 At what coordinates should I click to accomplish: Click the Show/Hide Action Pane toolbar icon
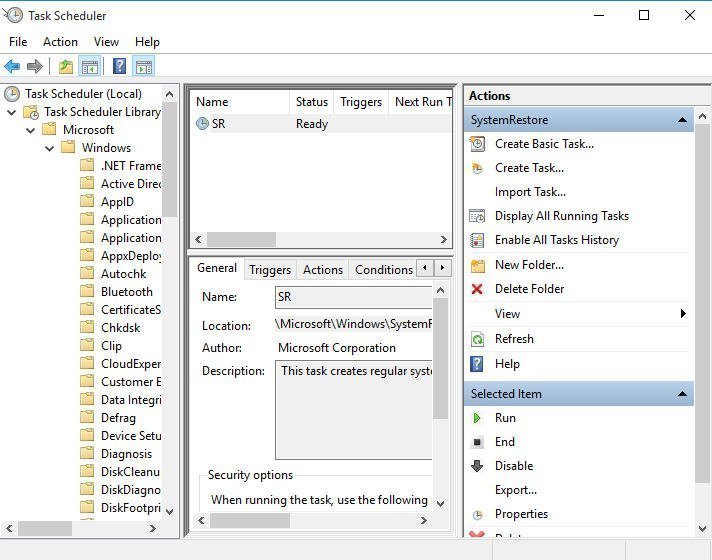[x=144, y=67]
